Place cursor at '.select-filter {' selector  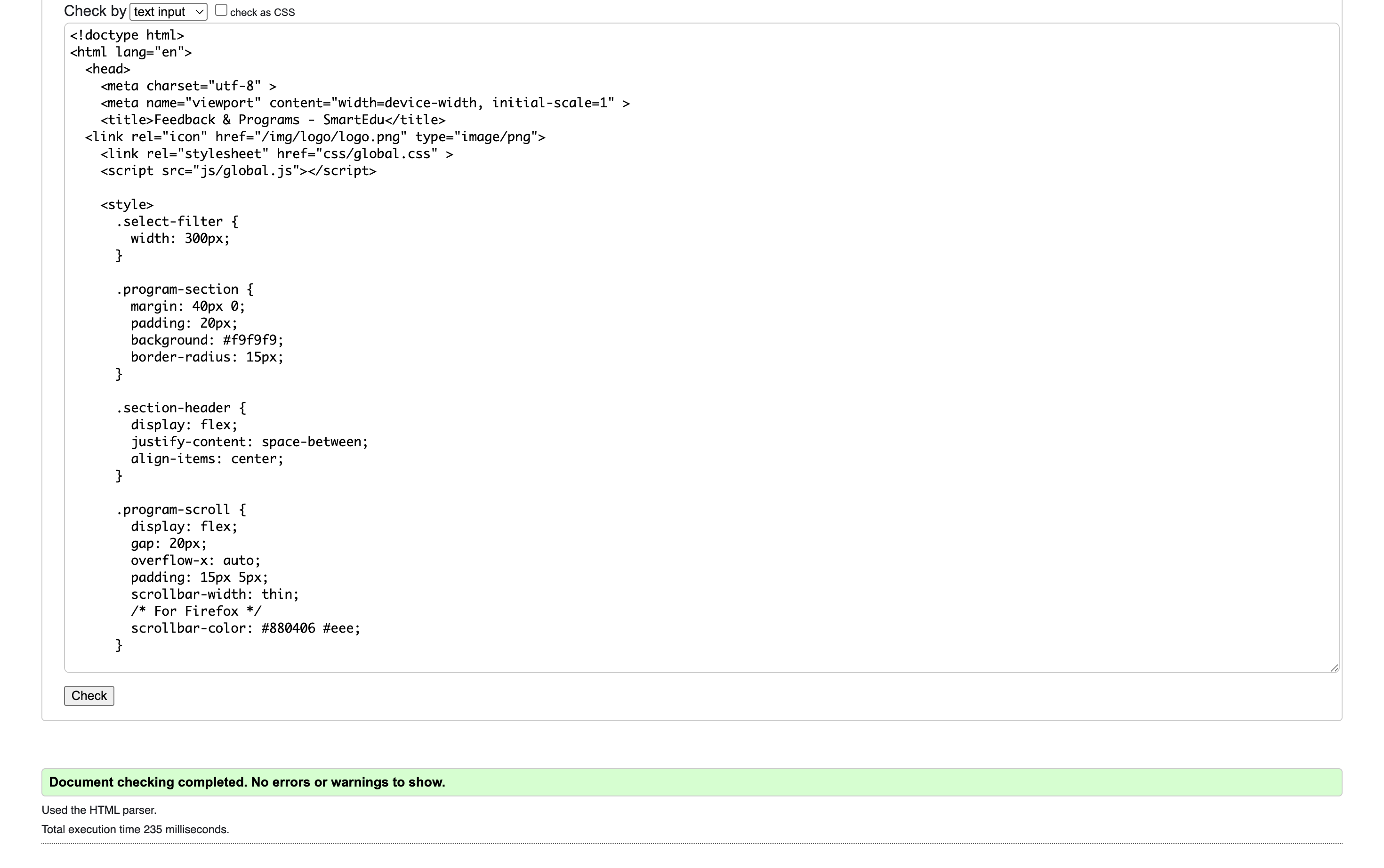coord(177,222)
